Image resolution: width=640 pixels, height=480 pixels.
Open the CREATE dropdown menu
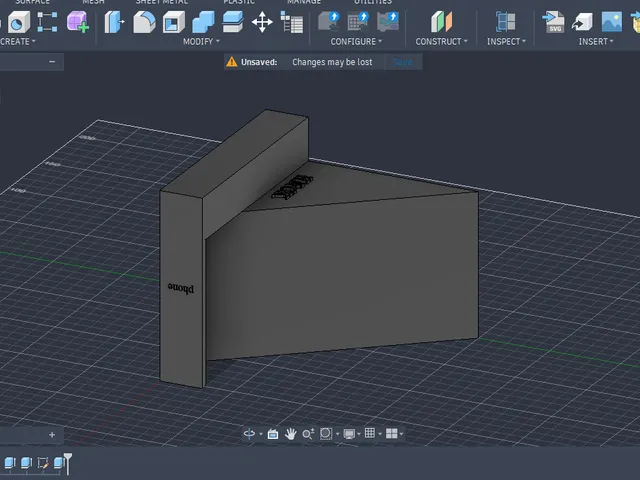point(18,42)
